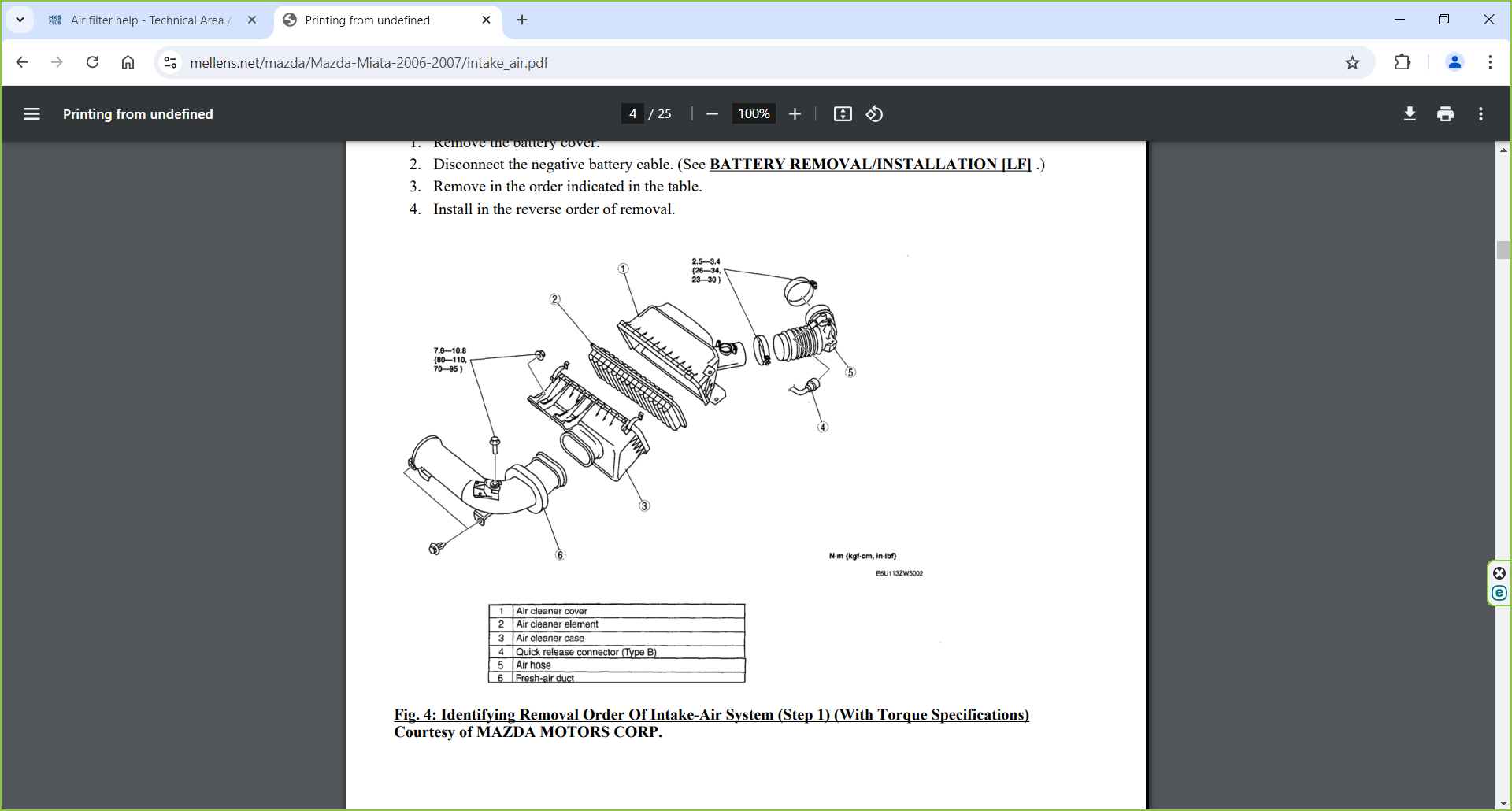Zoom out of the PDF
This screenshot has height=811, width=1512.
(712, 114)
